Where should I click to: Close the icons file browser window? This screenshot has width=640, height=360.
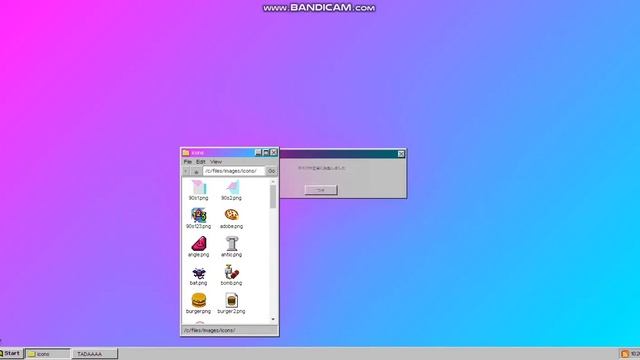[x=274, y=153]
